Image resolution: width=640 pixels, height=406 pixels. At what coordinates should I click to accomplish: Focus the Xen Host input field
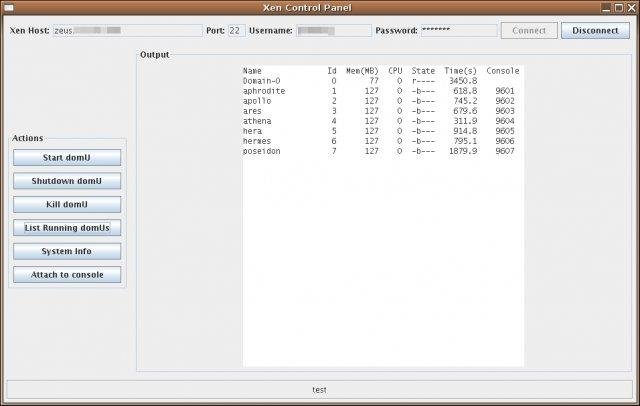pyautogui.click(x=127, y=31)
